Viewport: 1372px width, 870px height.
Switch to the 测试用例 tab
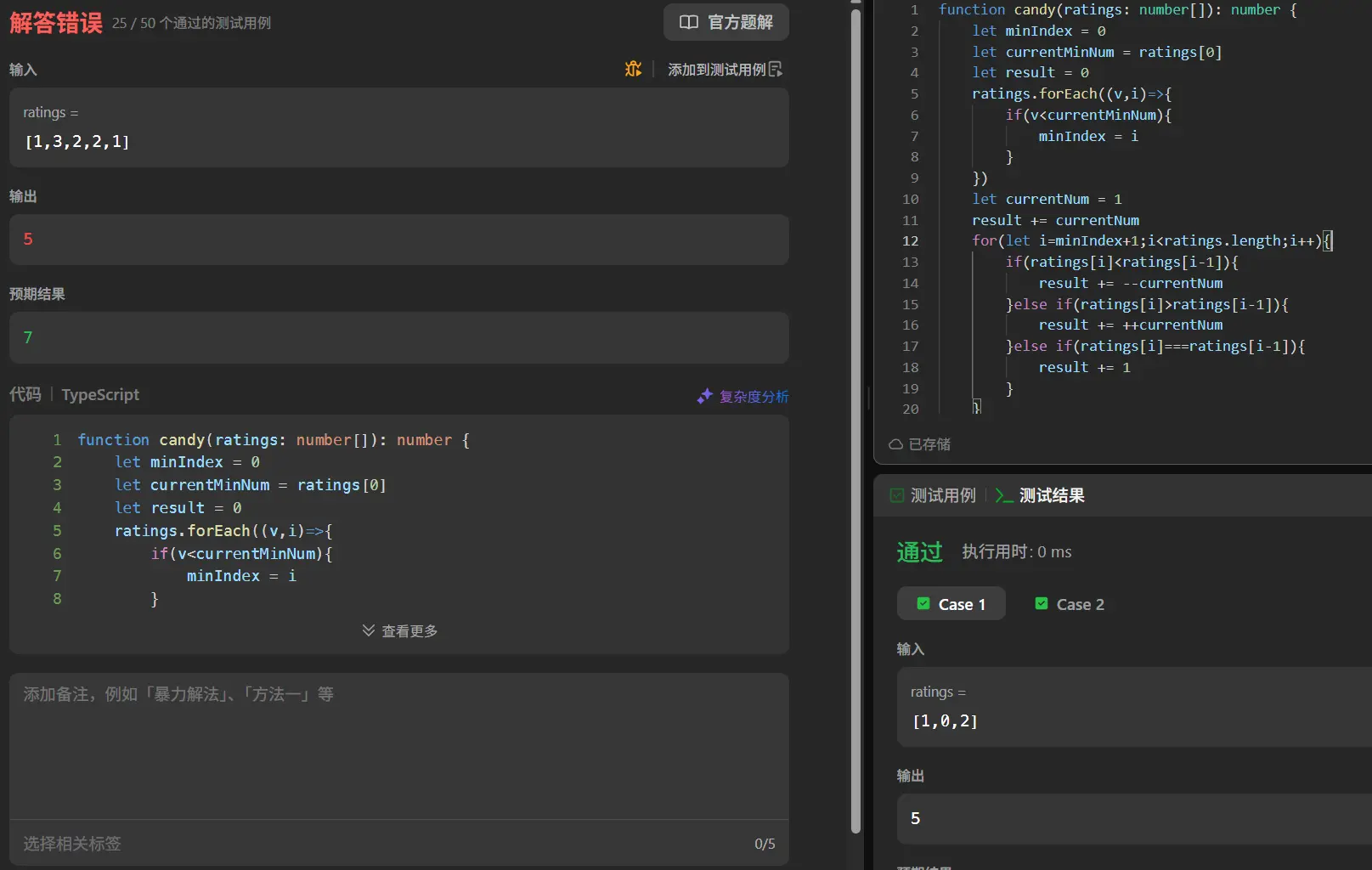[942, 495]
